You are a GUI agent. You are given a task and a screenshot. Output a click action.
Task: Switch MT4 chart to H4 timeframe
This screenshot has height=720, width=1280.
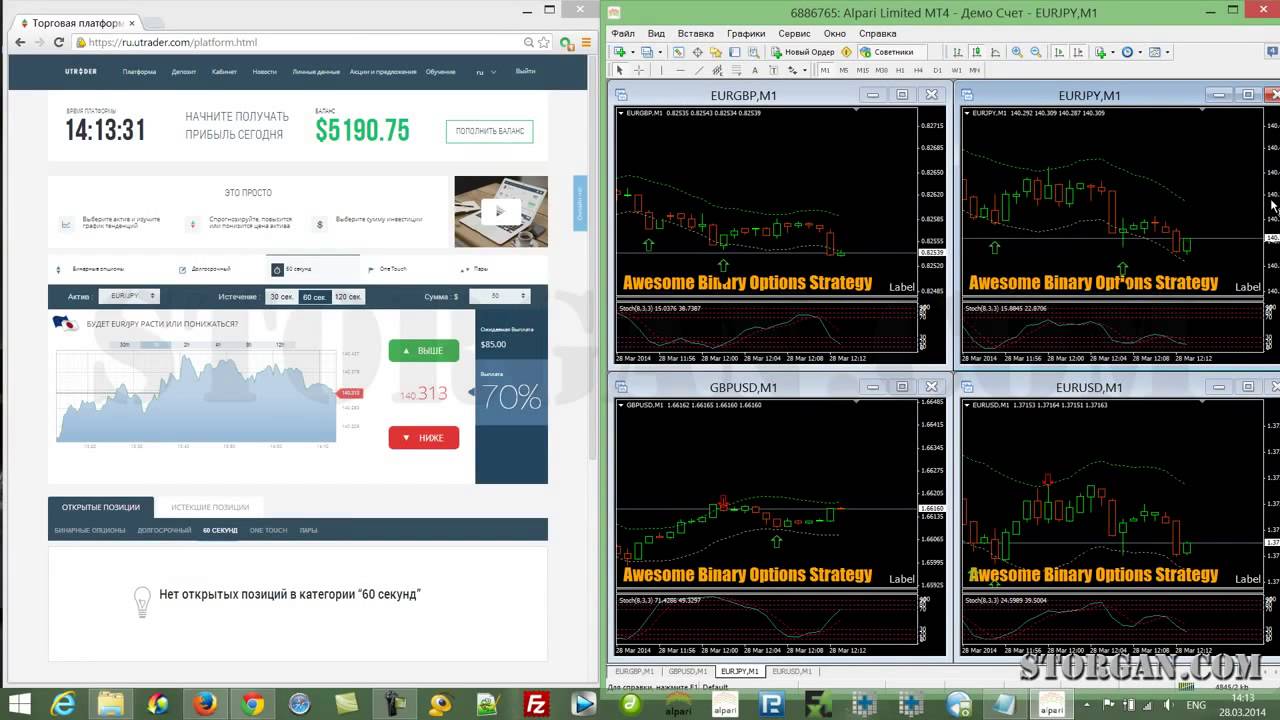coord(919,70)
